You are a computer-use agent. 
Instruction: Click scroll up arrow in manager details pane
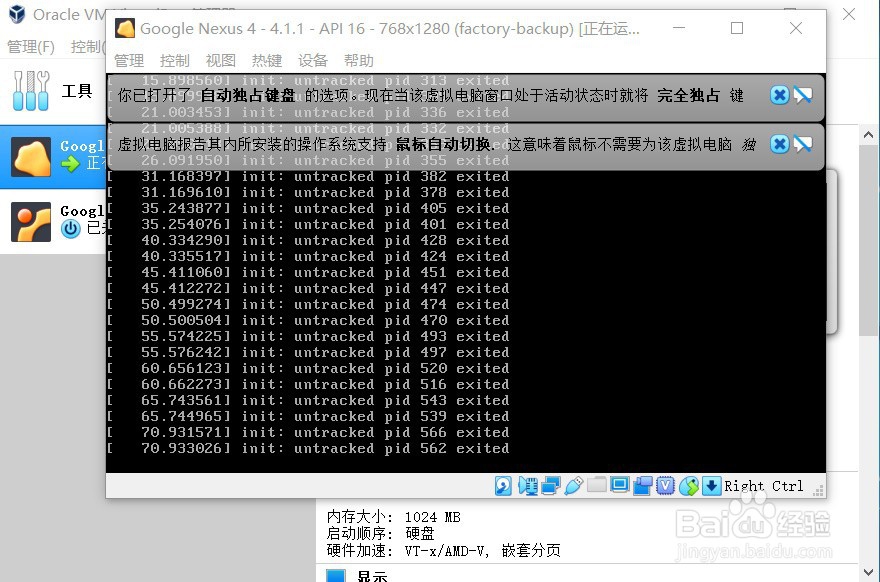(869, 135)
